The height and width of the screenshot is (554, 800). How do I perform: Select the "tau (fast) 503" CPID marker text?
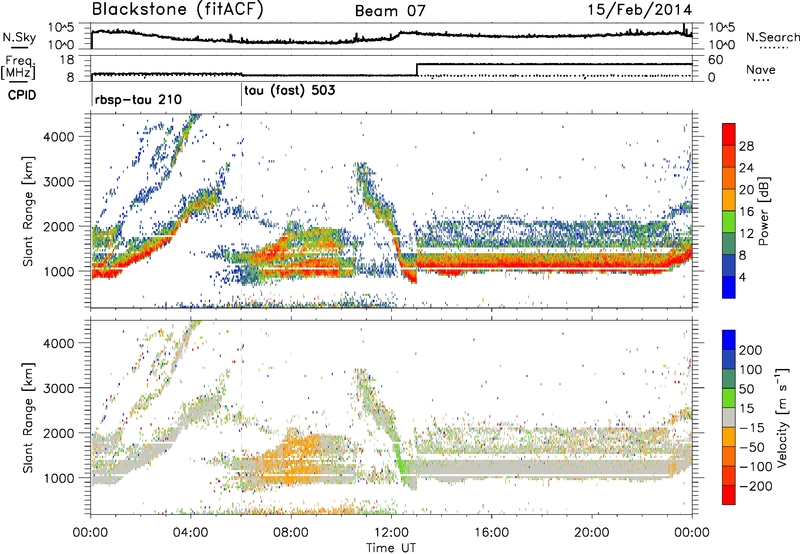290,91
